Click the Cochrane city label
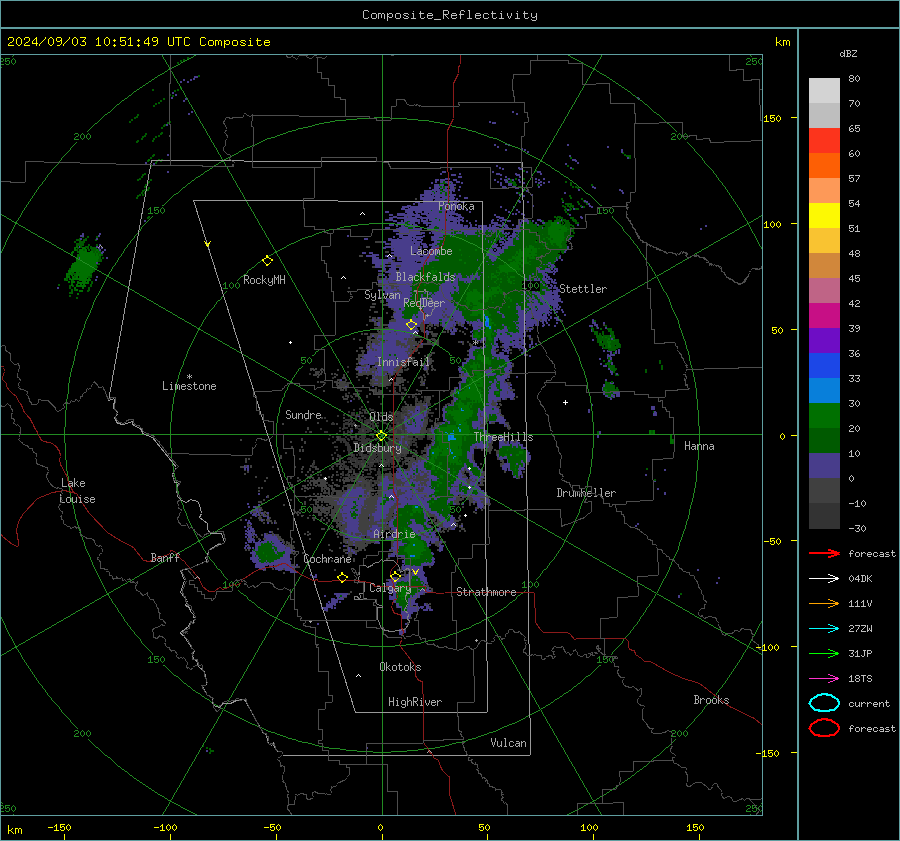 (x=327, y=559)
